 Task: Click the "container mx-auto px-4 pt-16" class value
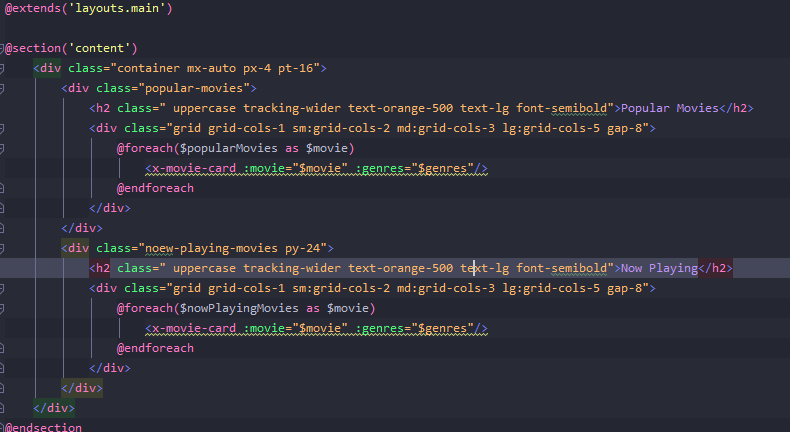pyautogui.click(x=215, y=69)
